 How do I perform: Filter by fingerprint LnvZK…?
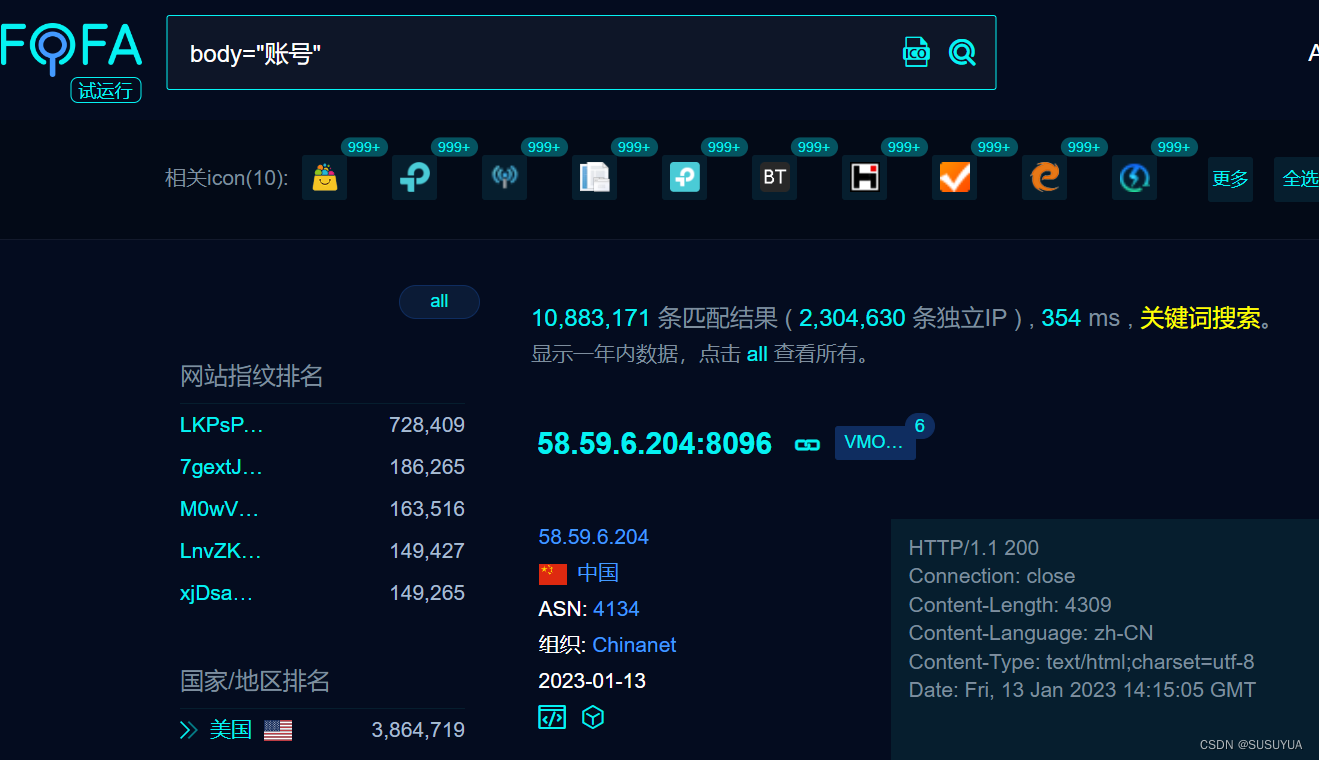[221, 551]
